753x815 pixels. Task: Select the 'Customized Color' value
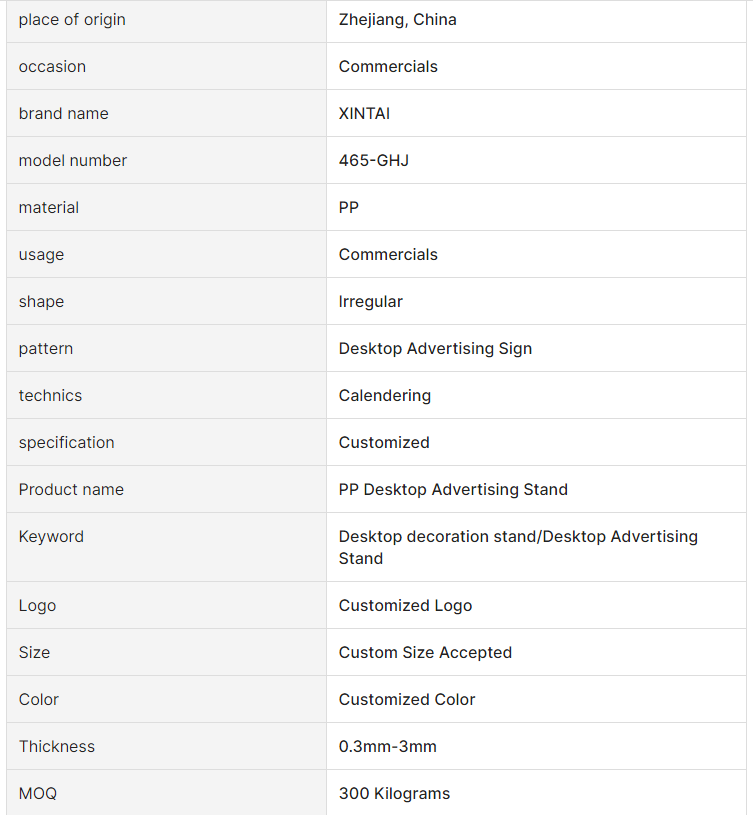(x=407, y=700)
